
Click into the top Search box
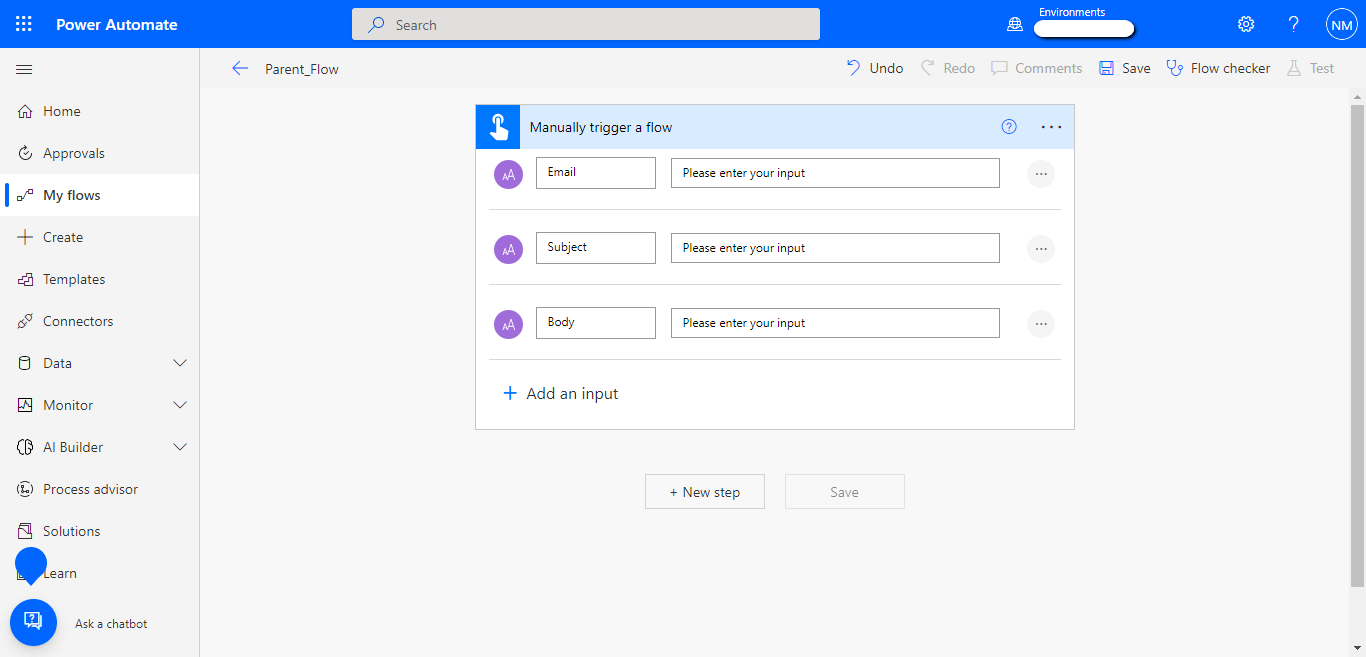click(x=586, y=25)
